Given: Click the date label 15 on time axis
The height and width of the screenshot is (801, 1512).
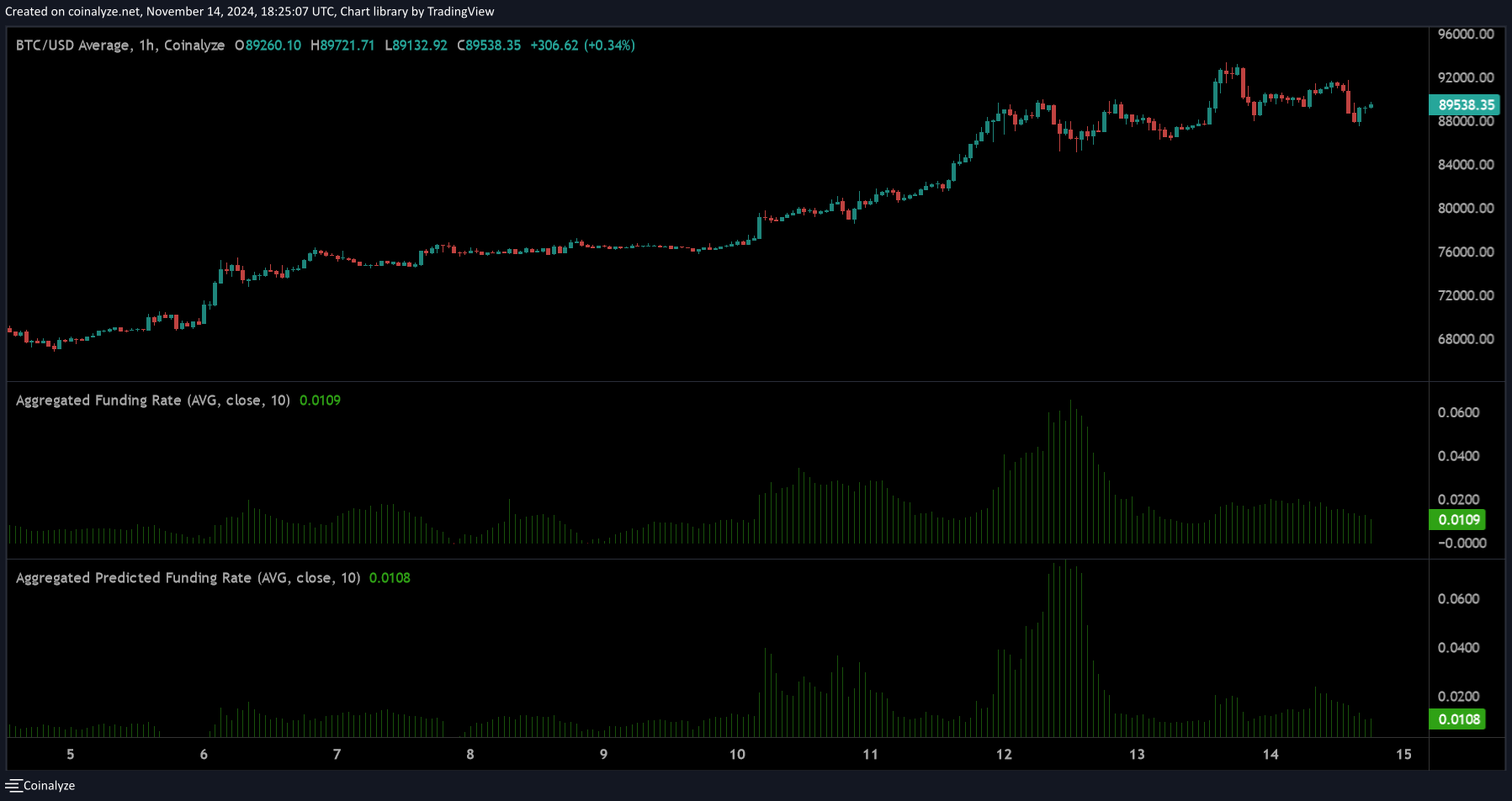Looking at the screenshot, I should point(1403,755).
